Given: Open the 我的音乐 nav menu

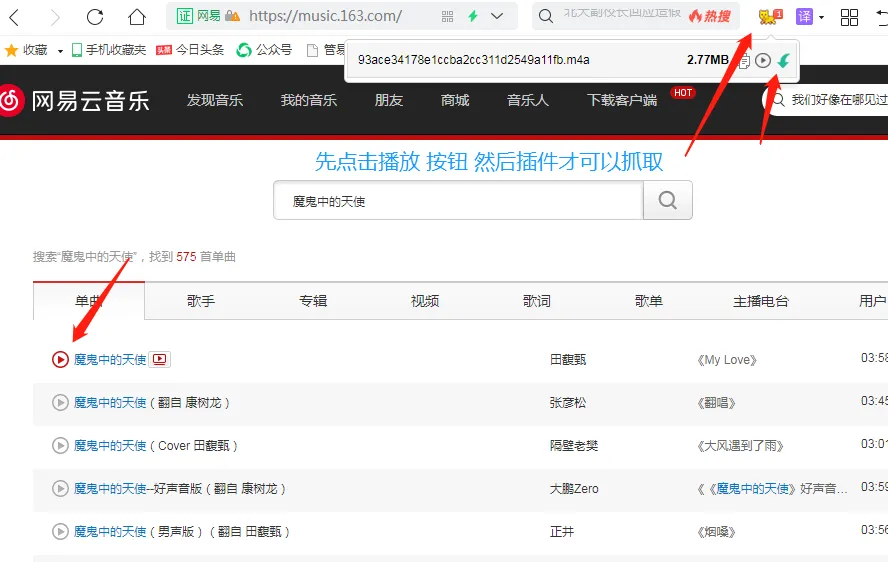Looking at the screenshot, I should click(x=309, y=100).
